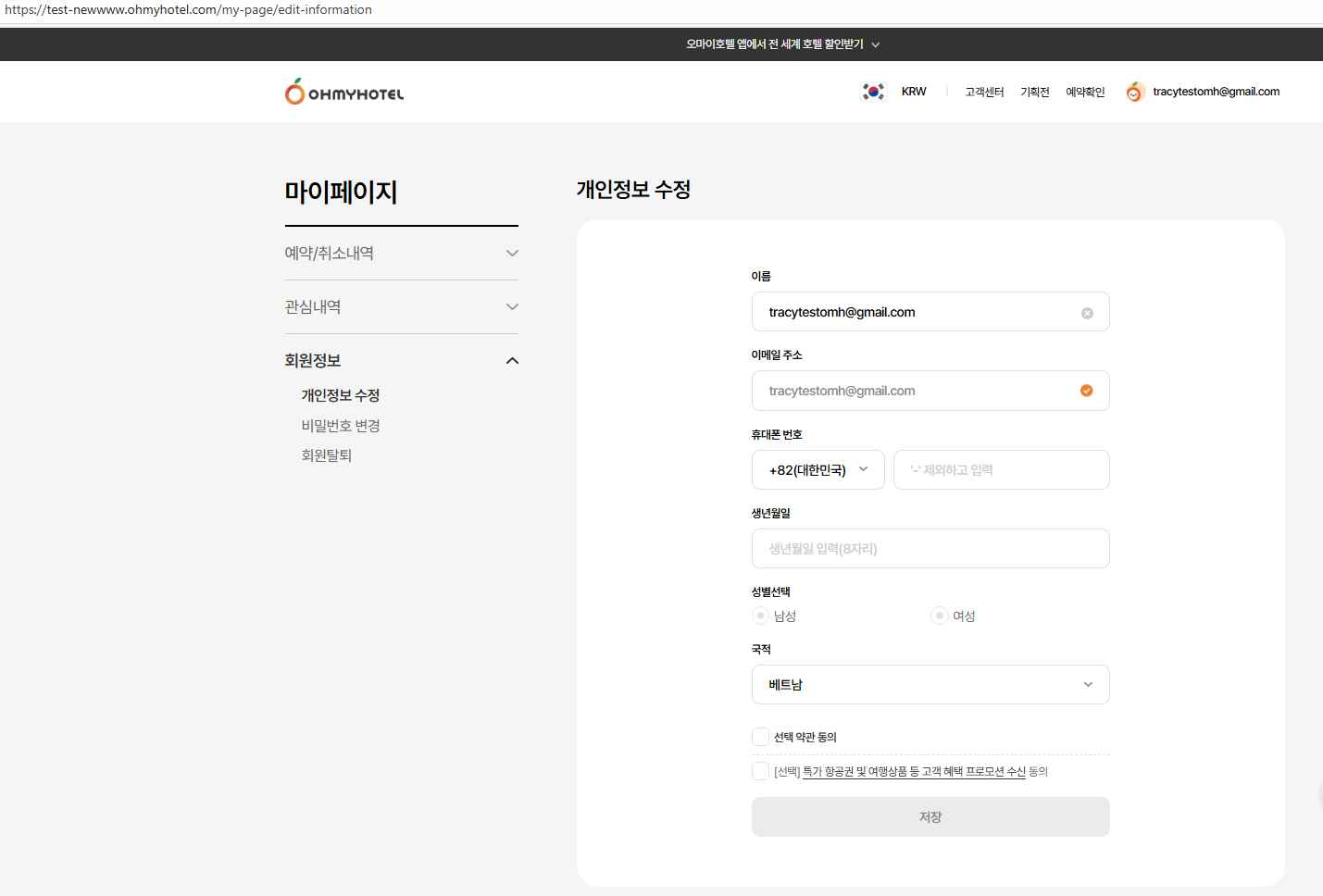Click the 저장 save button
Viewport: 1323px width, 896px height.
(930, 817)
